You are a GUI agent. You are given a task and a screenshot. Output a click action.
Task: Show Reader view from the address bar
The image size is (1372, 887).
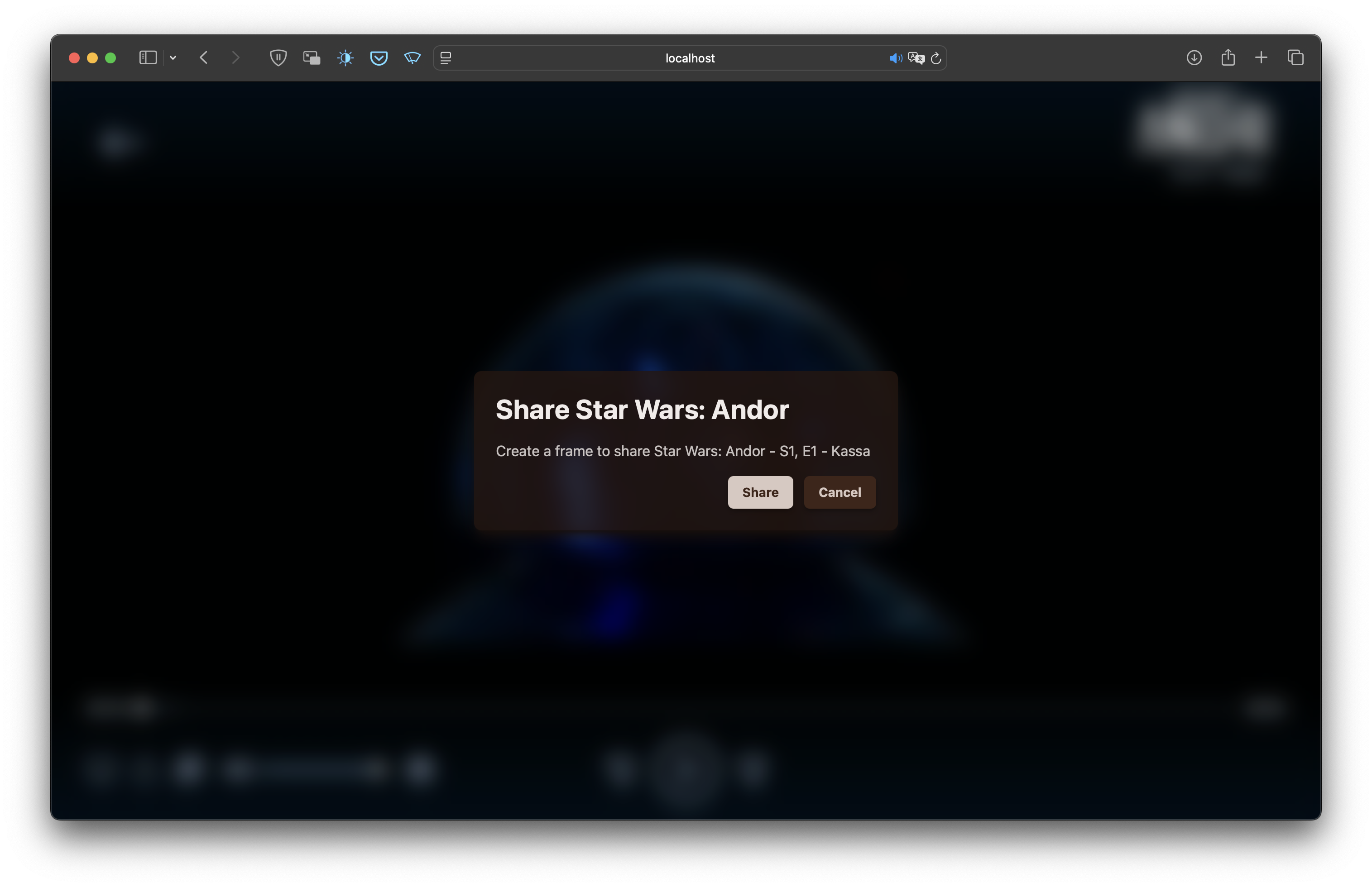[x=446, y=57]
